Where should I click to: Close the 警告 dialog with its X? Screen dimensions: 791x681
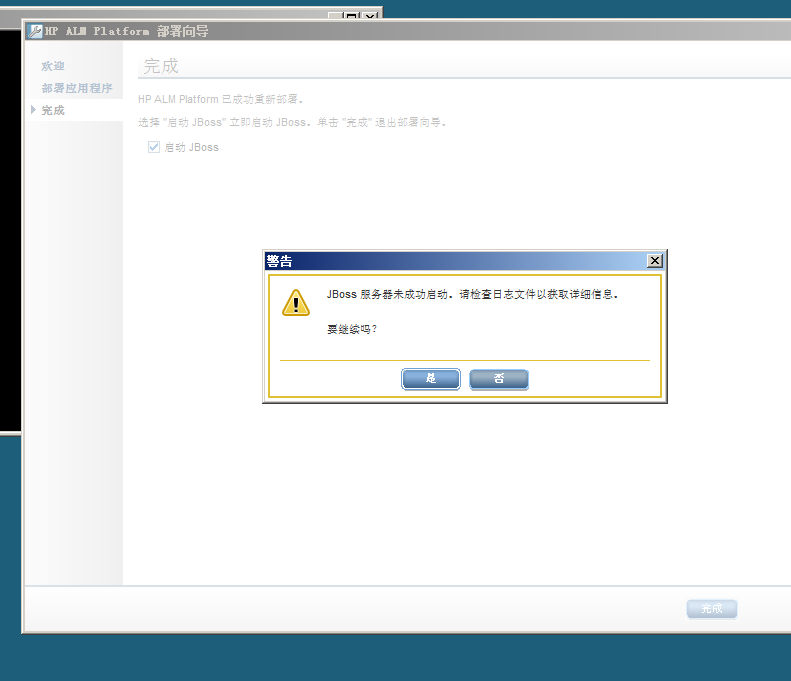point(654,261)
